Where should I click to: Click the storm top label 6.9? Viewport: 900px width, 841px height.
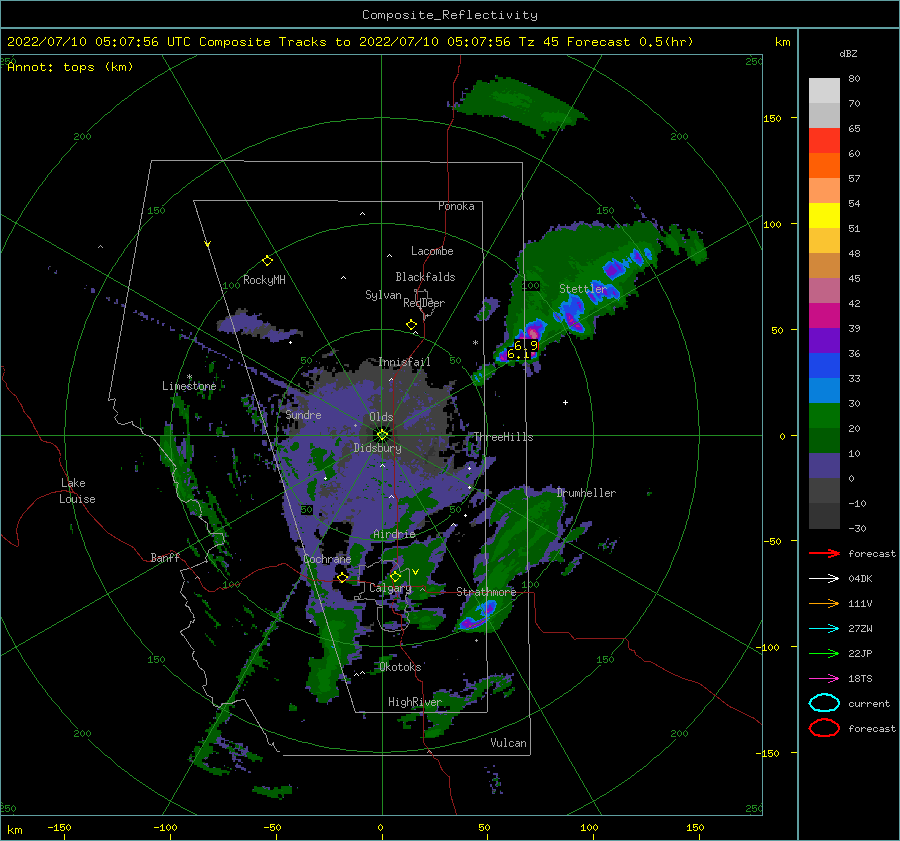[526, 345]
